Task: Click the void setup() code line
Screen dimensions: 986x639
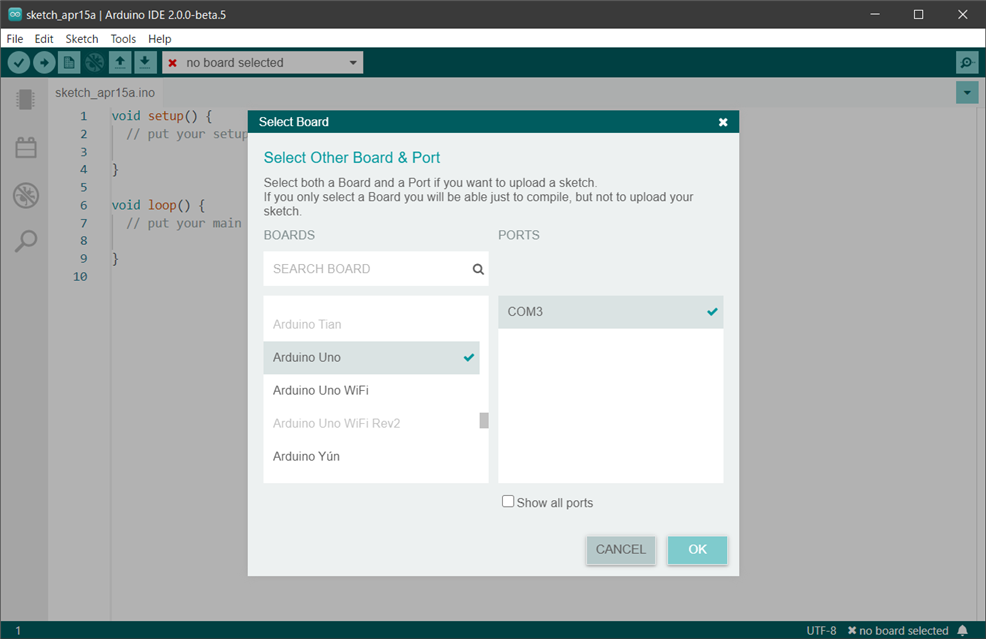Action: (x=162, y=116)
